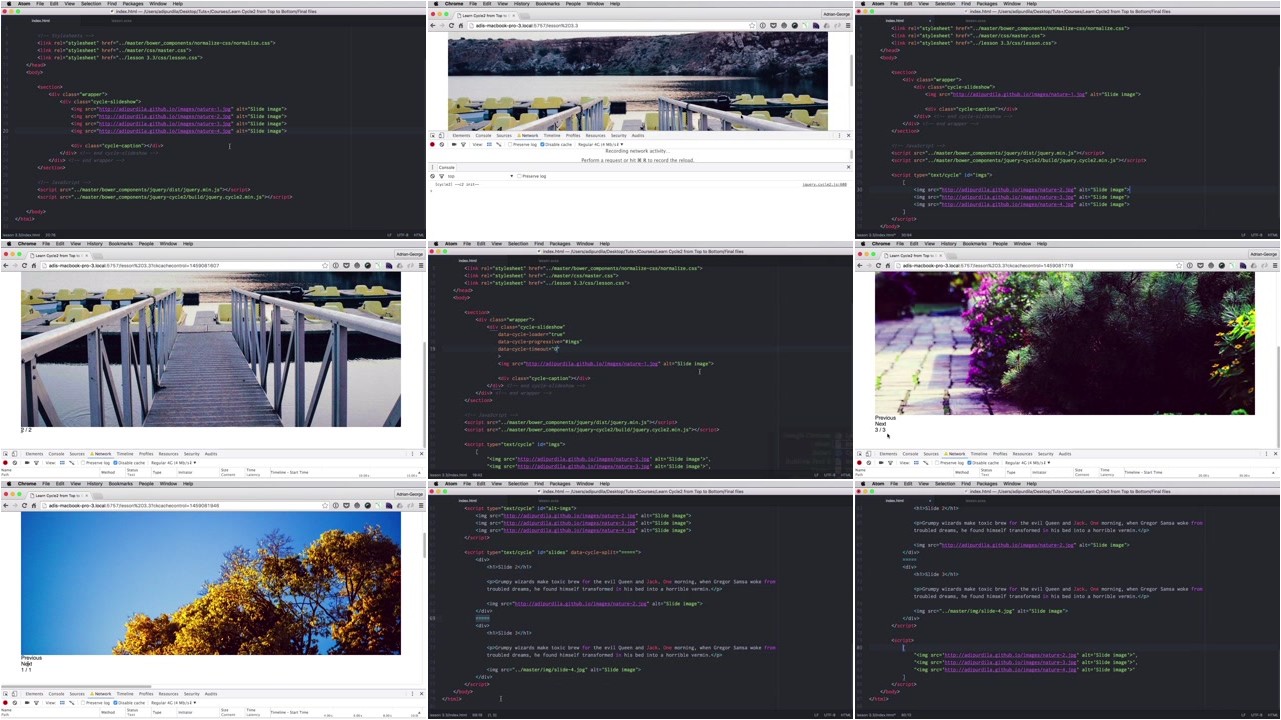Open Packages menu in center Atom window
1281x720 pixels.
559,243
